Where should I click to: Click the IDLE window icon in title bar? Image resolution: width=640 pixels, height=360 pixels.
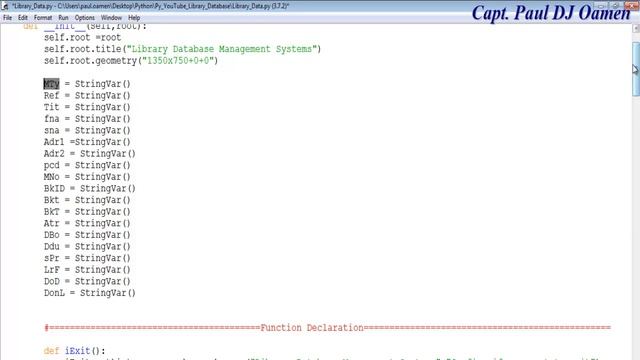[x=5, y=6]
